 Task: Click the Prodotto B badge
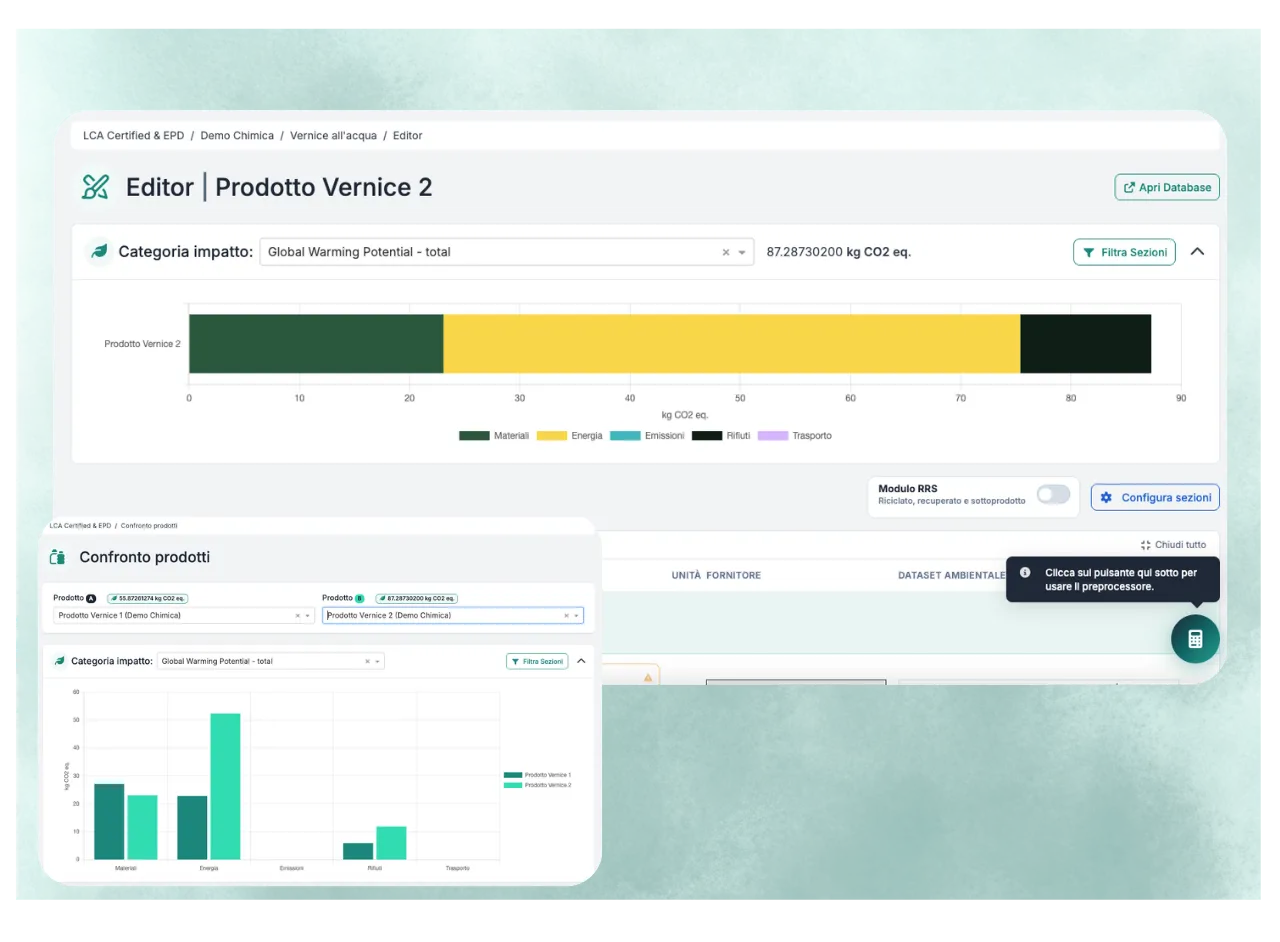click(360, 598)
